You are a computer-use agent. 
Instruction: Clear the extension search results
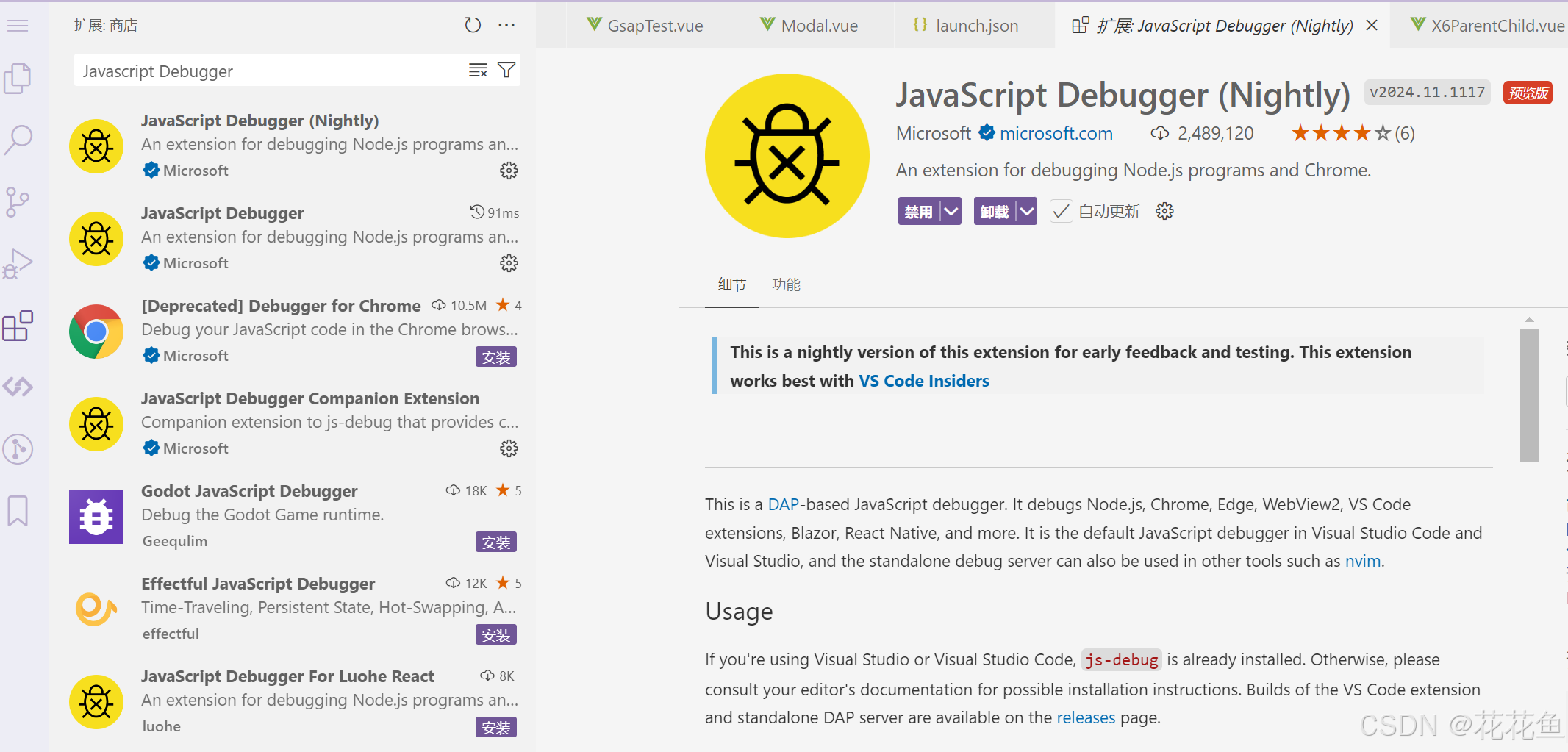478,71
